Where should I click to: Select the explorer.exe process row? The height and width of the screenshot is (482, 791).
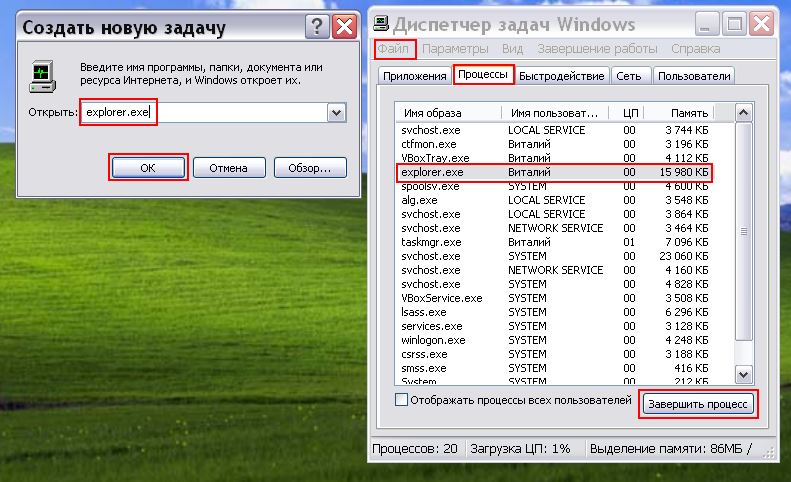[x=554, y=172]
